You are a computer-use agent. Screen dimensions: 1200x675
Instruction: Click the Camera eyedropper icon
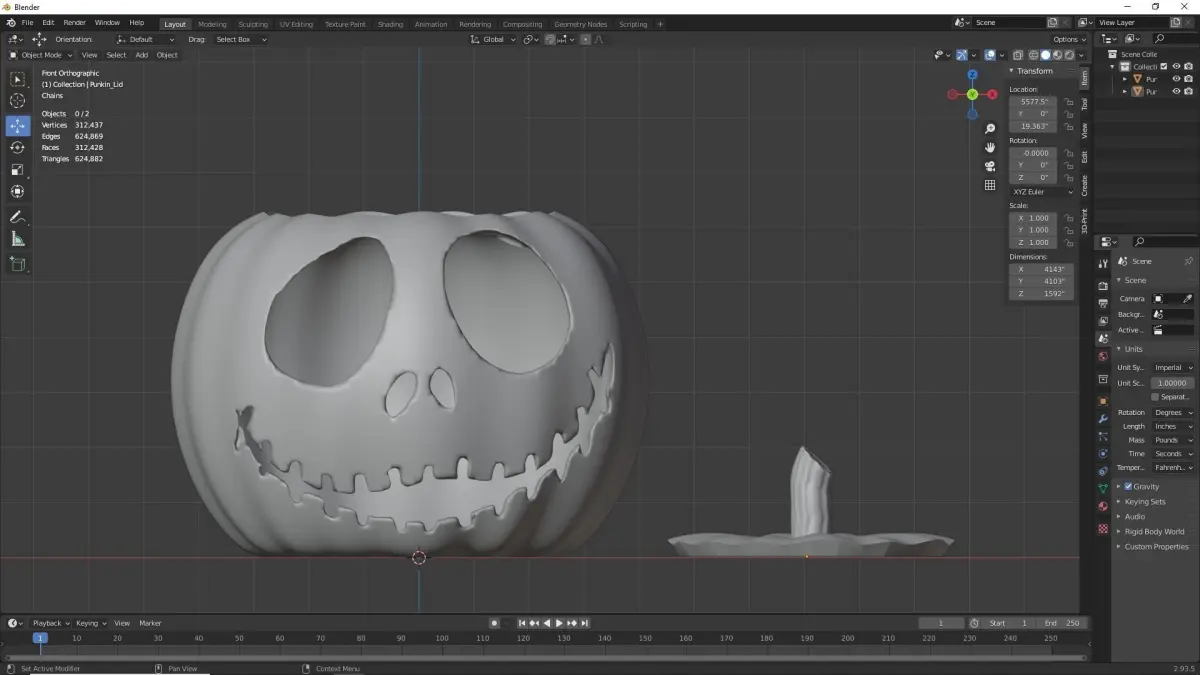[1187, 298]
